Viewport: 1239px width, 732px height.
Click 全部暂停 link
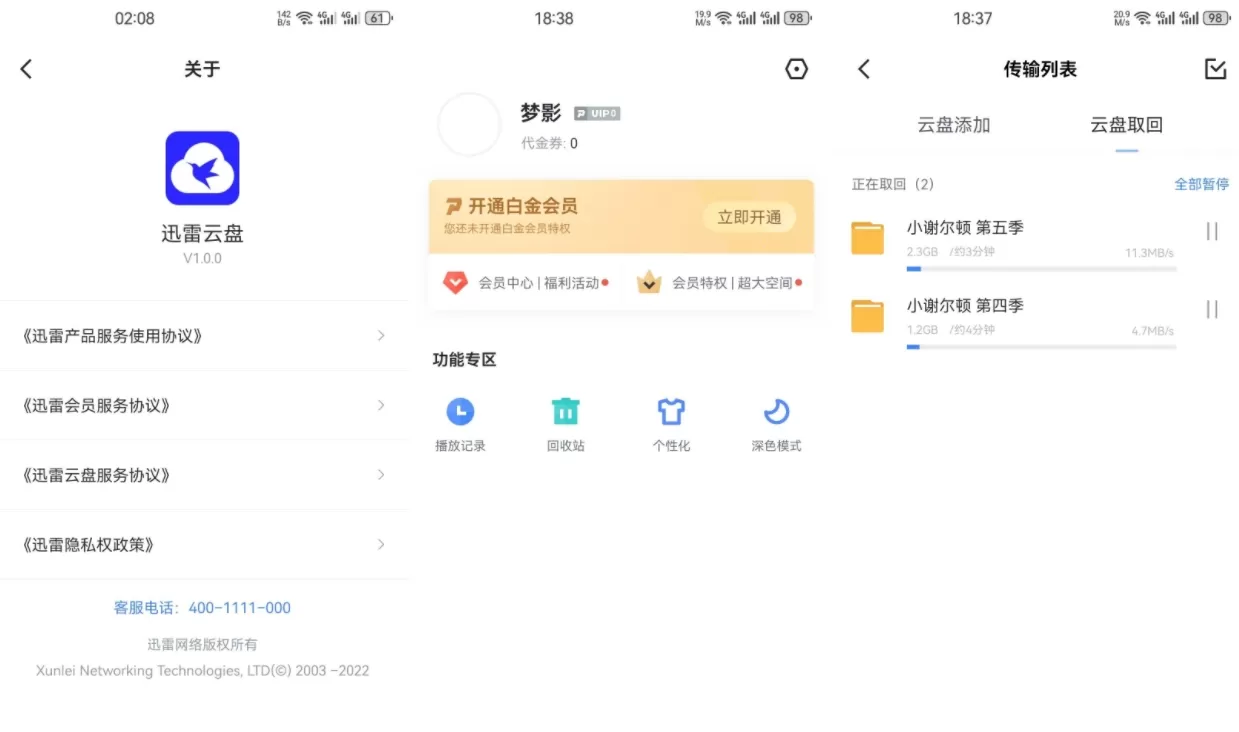[x=1201, y=185]
